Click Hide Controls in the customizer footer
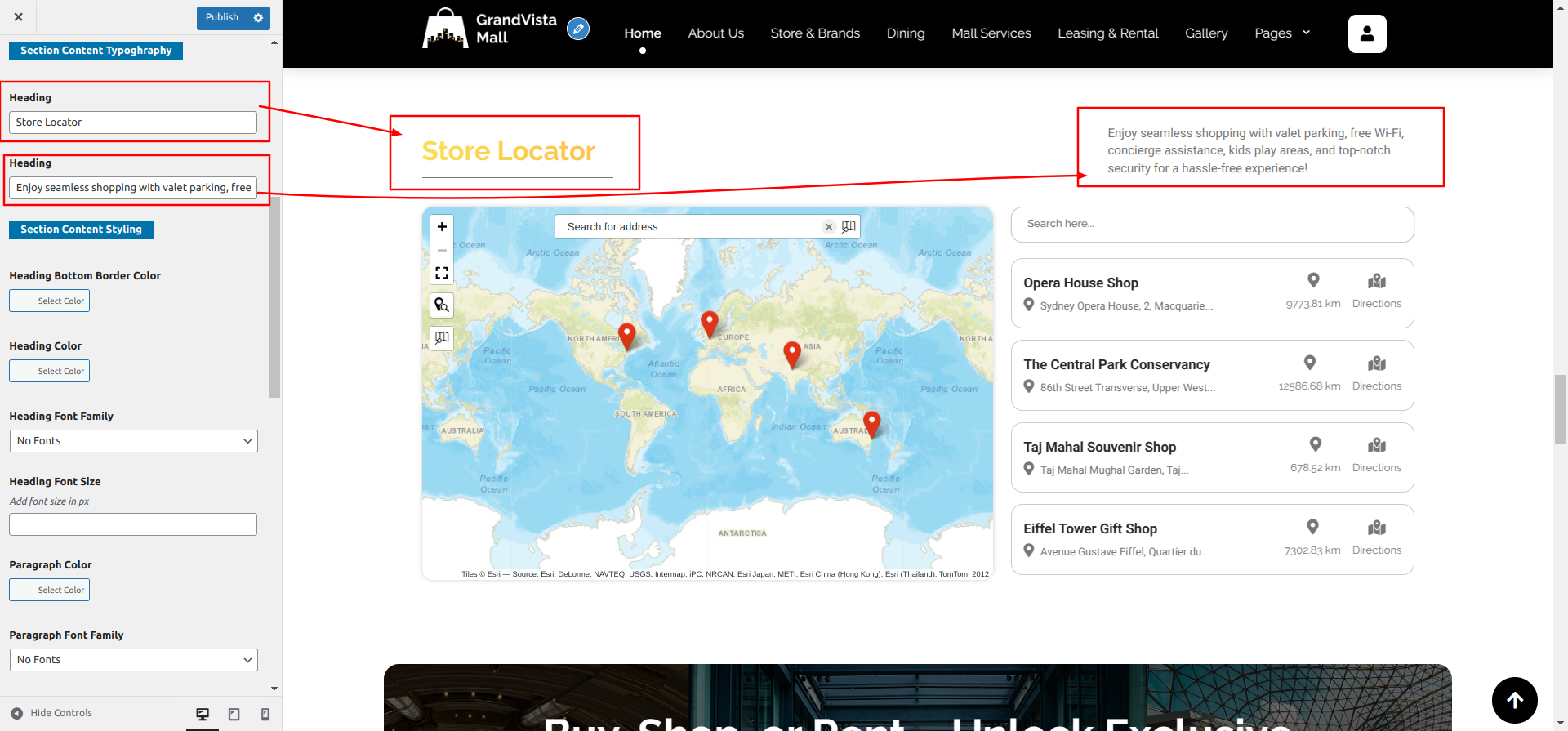Image resolution: width=1568 pixels, height=731 pixels. click(x=52, y=713)
